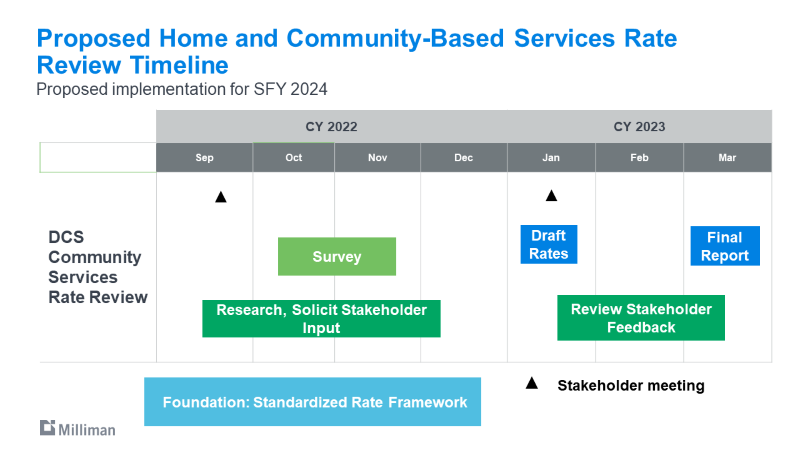Select the Review Stakeholder Feedback bar
Viewport: 800px width, 450px height.
point(641,318)
